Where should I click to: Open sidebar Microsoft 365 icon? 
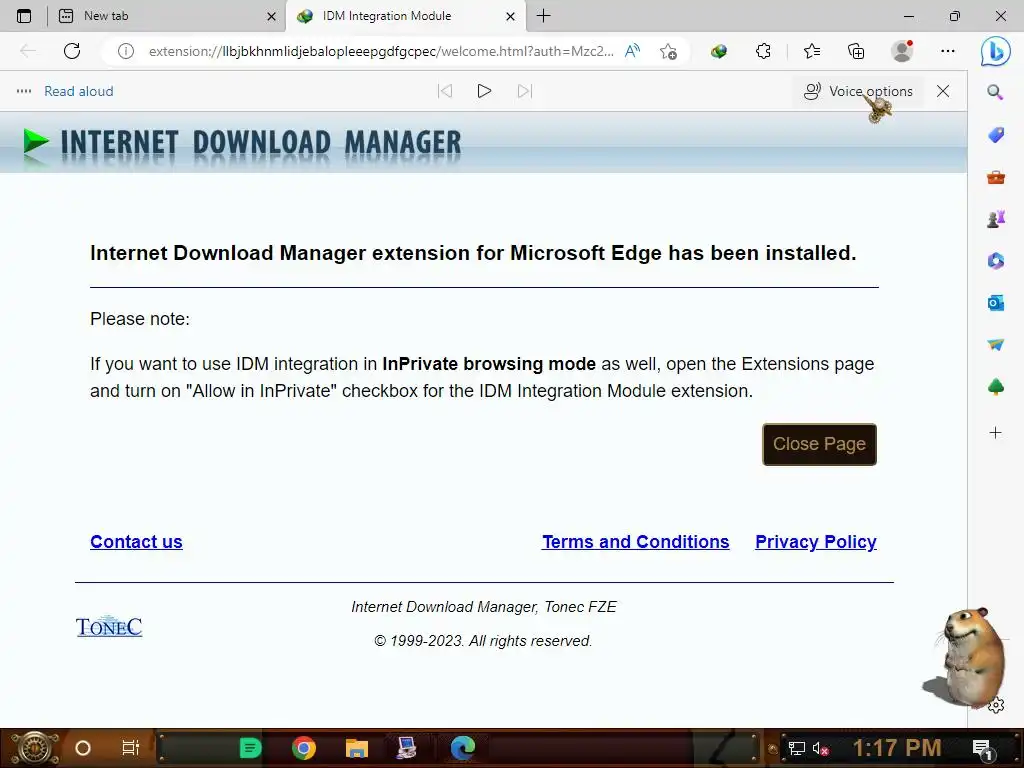point(995,261)
